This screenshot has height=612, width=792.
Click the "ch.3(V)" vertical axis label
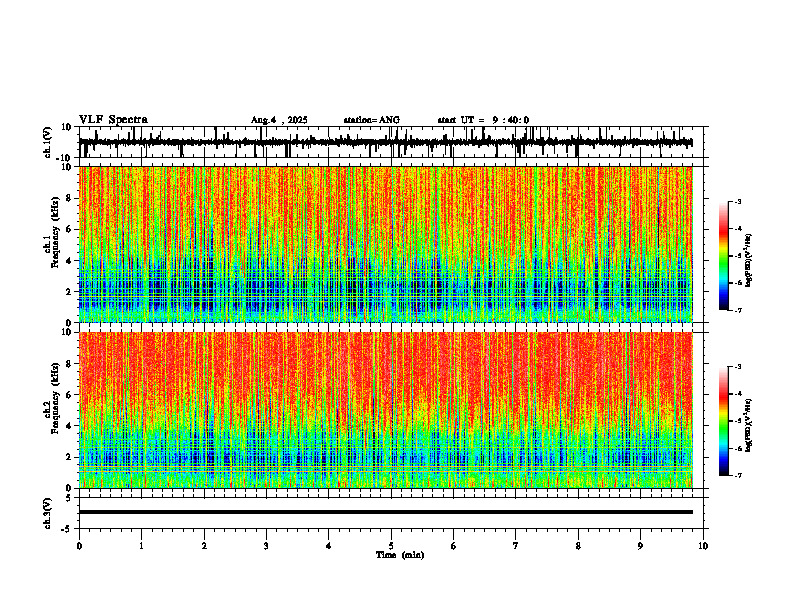[x=48, y=514]
